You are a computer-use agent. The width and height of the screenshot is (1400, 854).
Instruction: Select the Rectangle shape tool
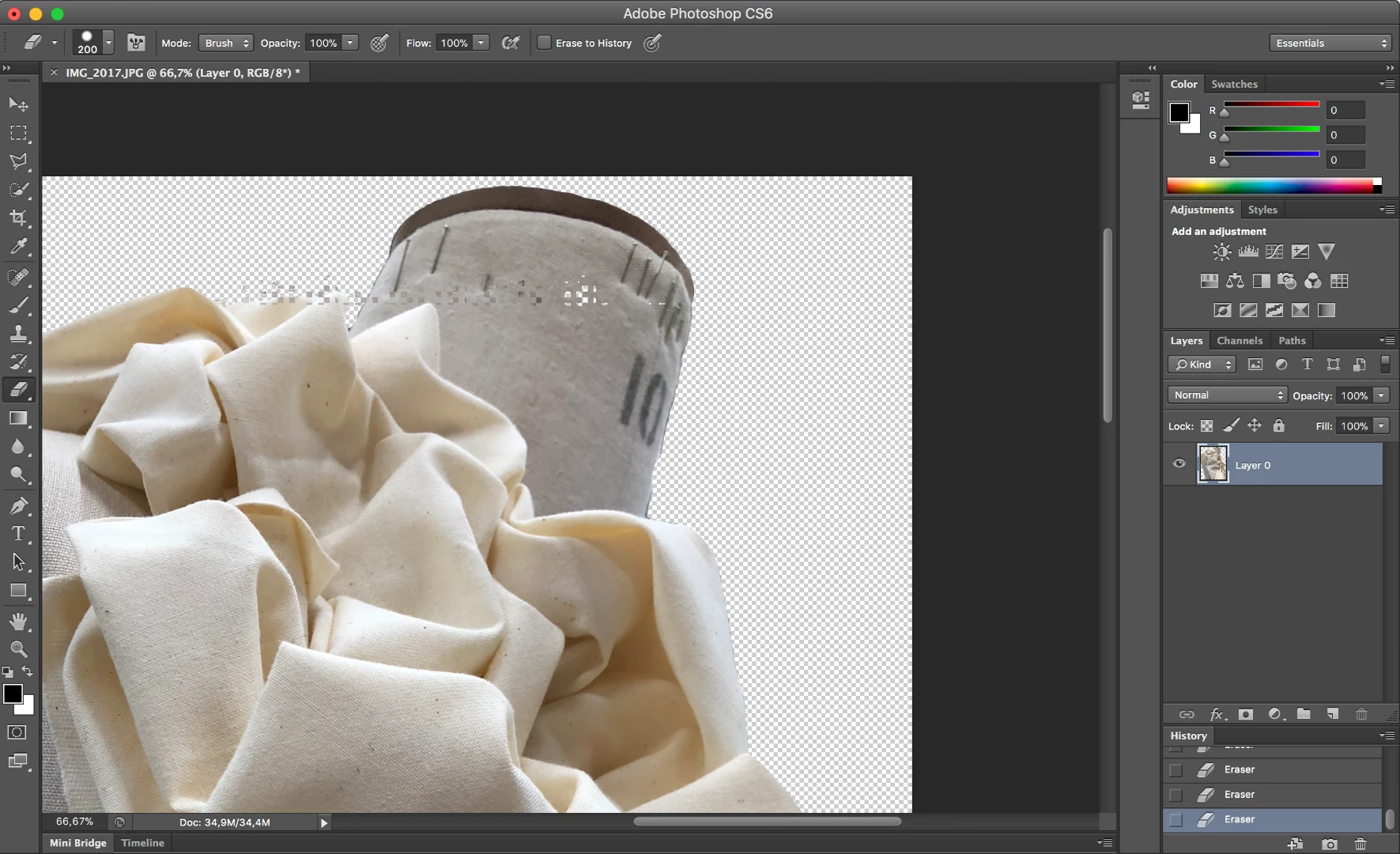click(x=18, y=591)
